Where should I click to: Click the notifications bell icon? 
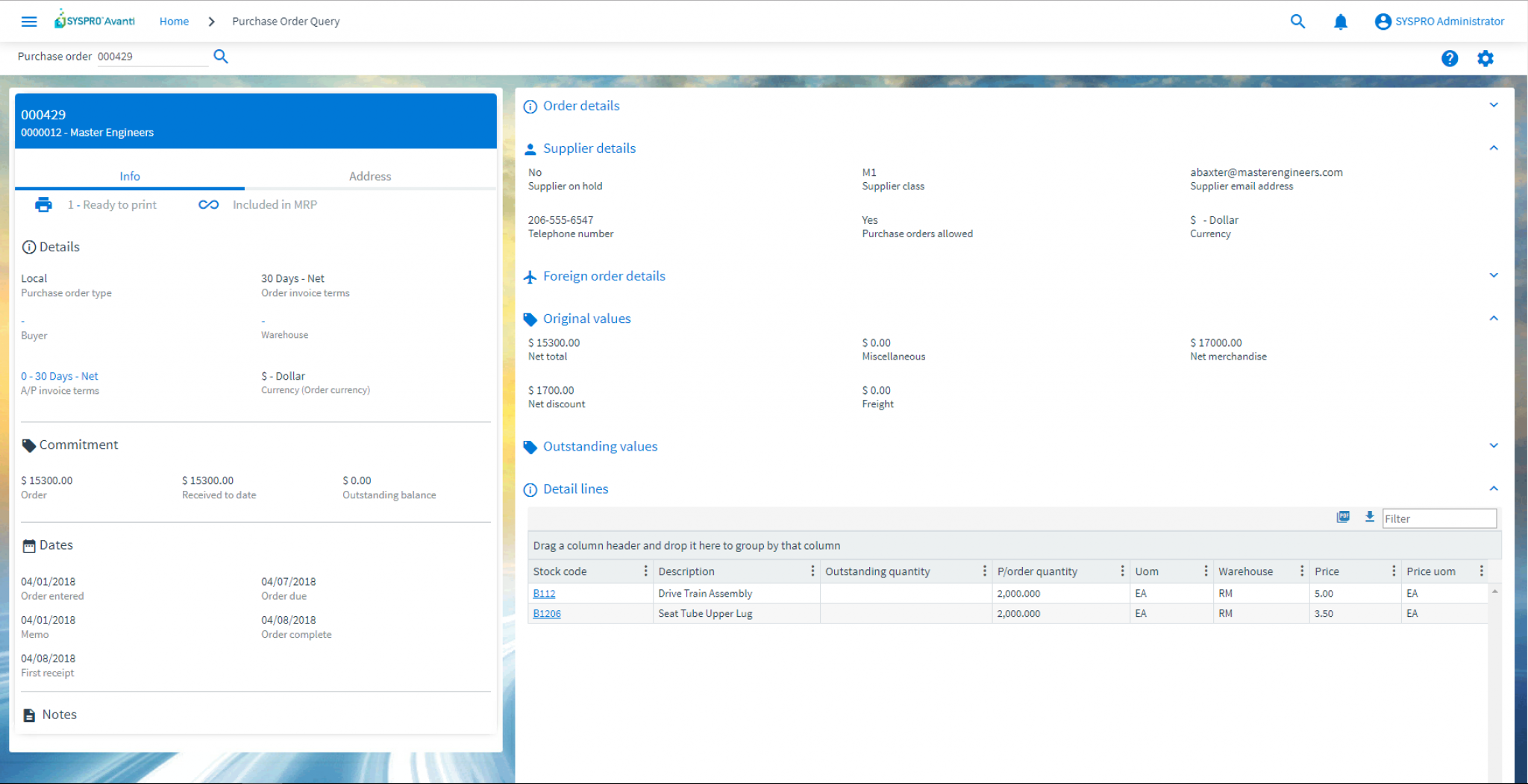[x=1341, y=21]
